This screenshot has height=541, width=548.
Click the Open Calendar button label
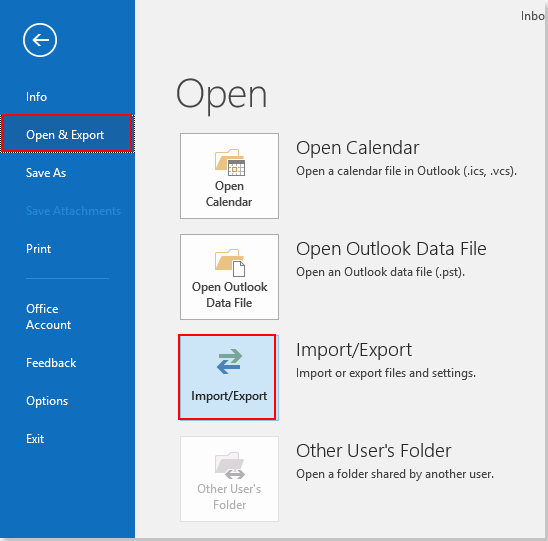pos(229,194)
